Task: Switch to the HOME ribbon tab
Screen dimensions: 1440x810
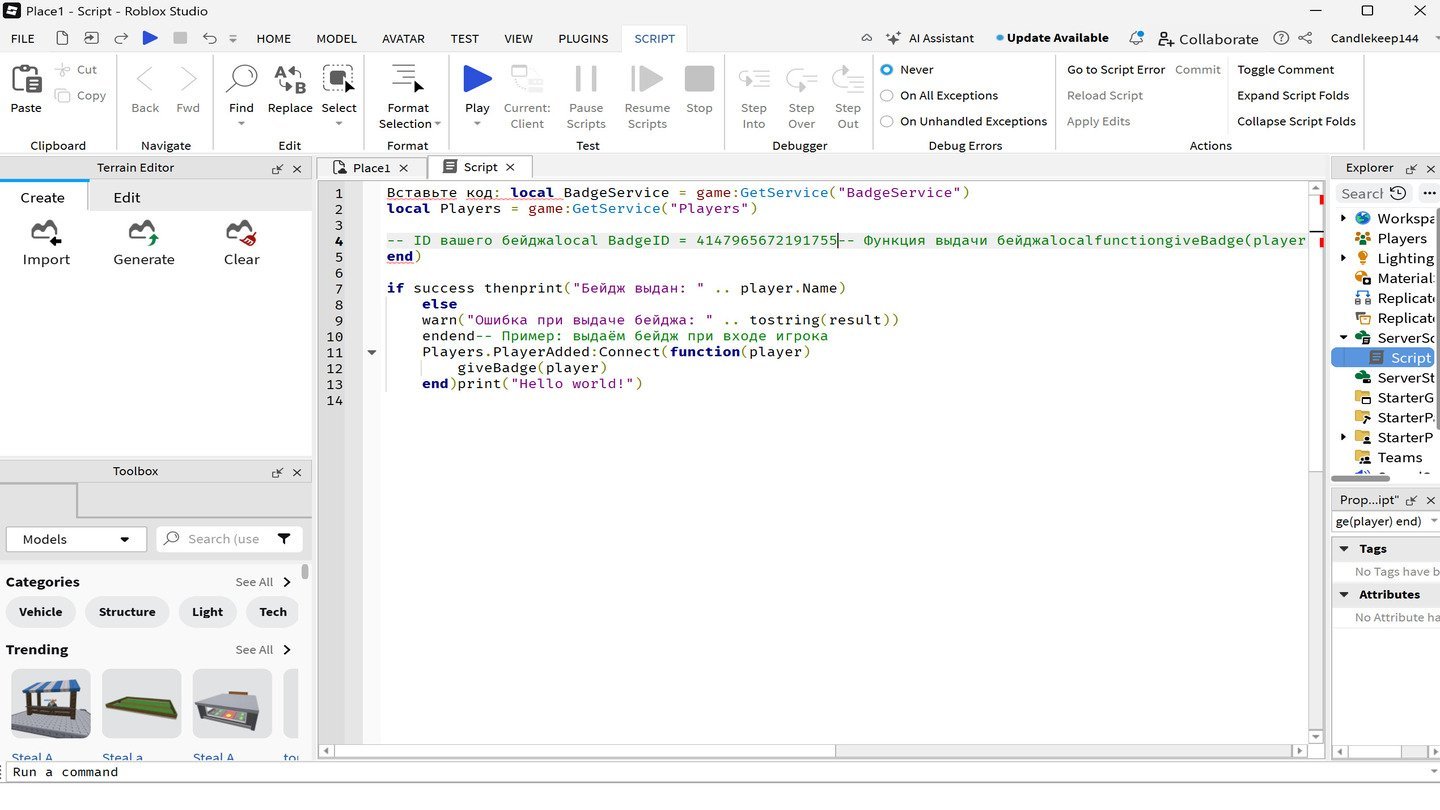Action: tap(273, 39)
